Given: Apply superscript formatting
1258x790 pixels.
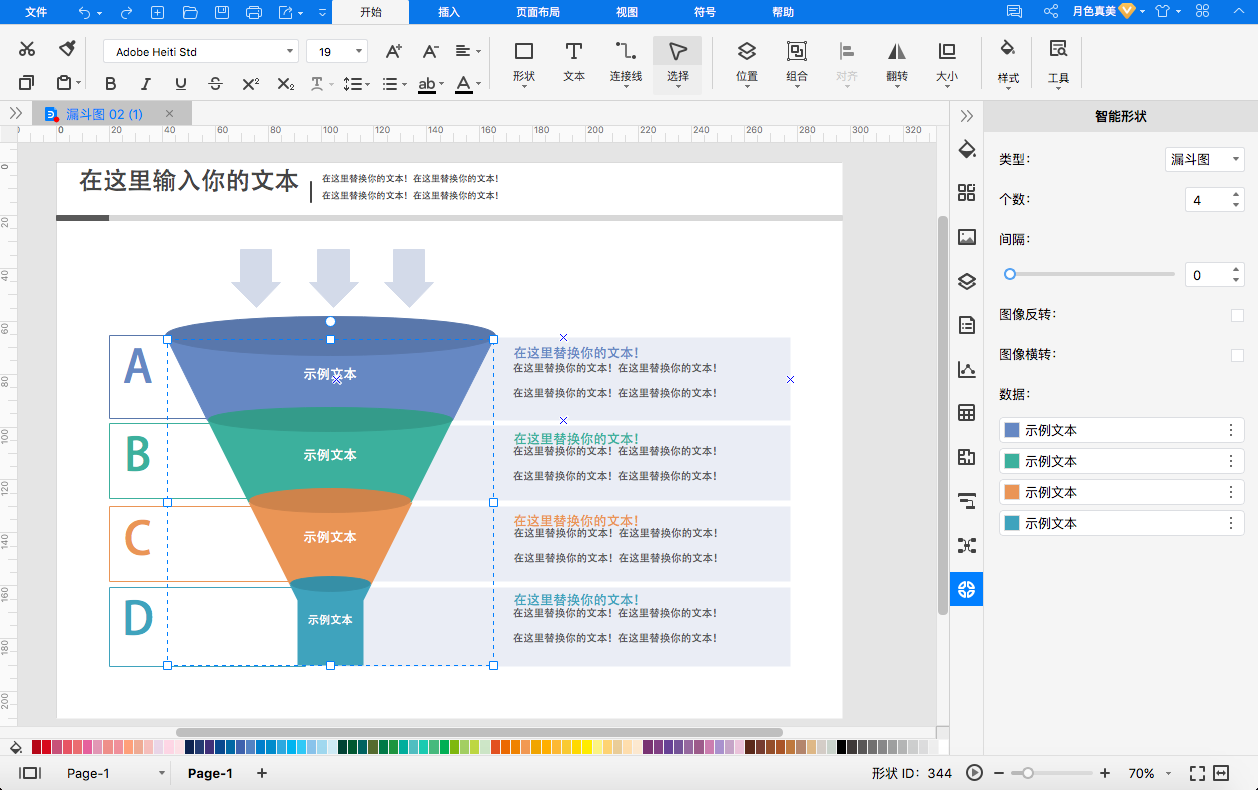Looking at the screenshot, I should coord(251,84).
